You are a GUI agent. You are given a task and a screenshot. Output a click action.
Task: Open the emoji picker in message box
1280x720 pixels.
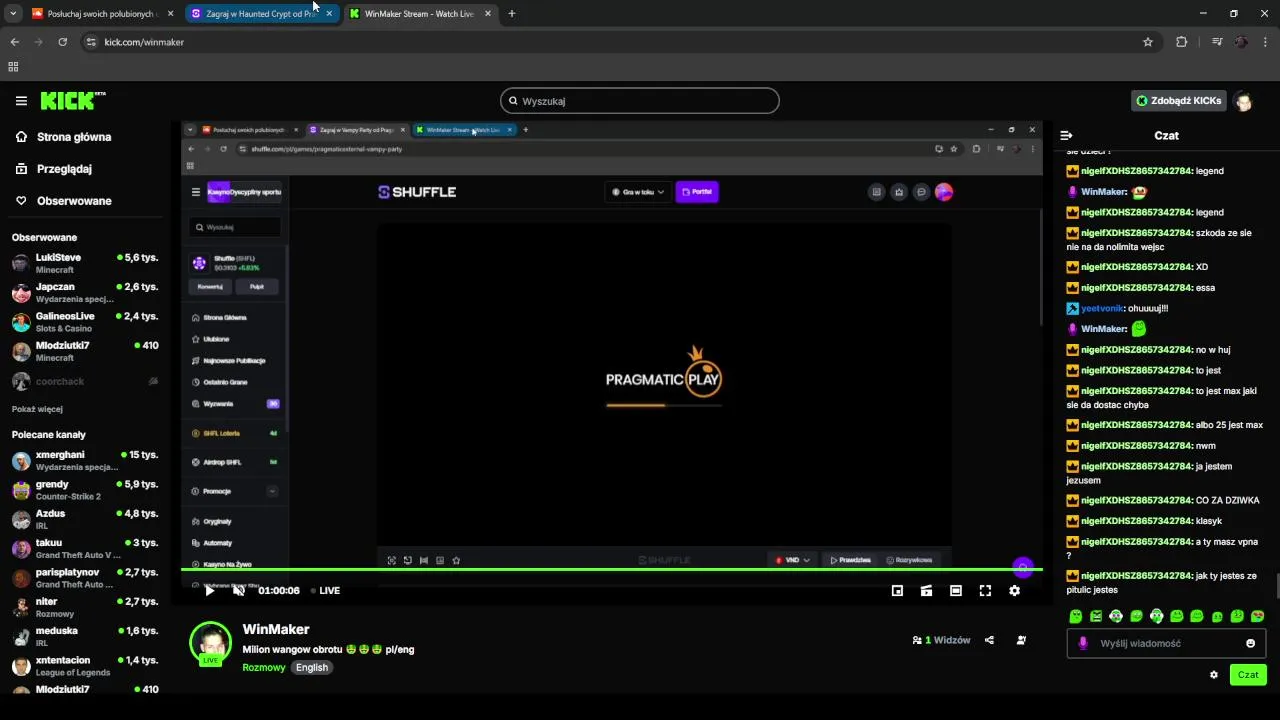pyautogui.click(x=1250, y=643)
